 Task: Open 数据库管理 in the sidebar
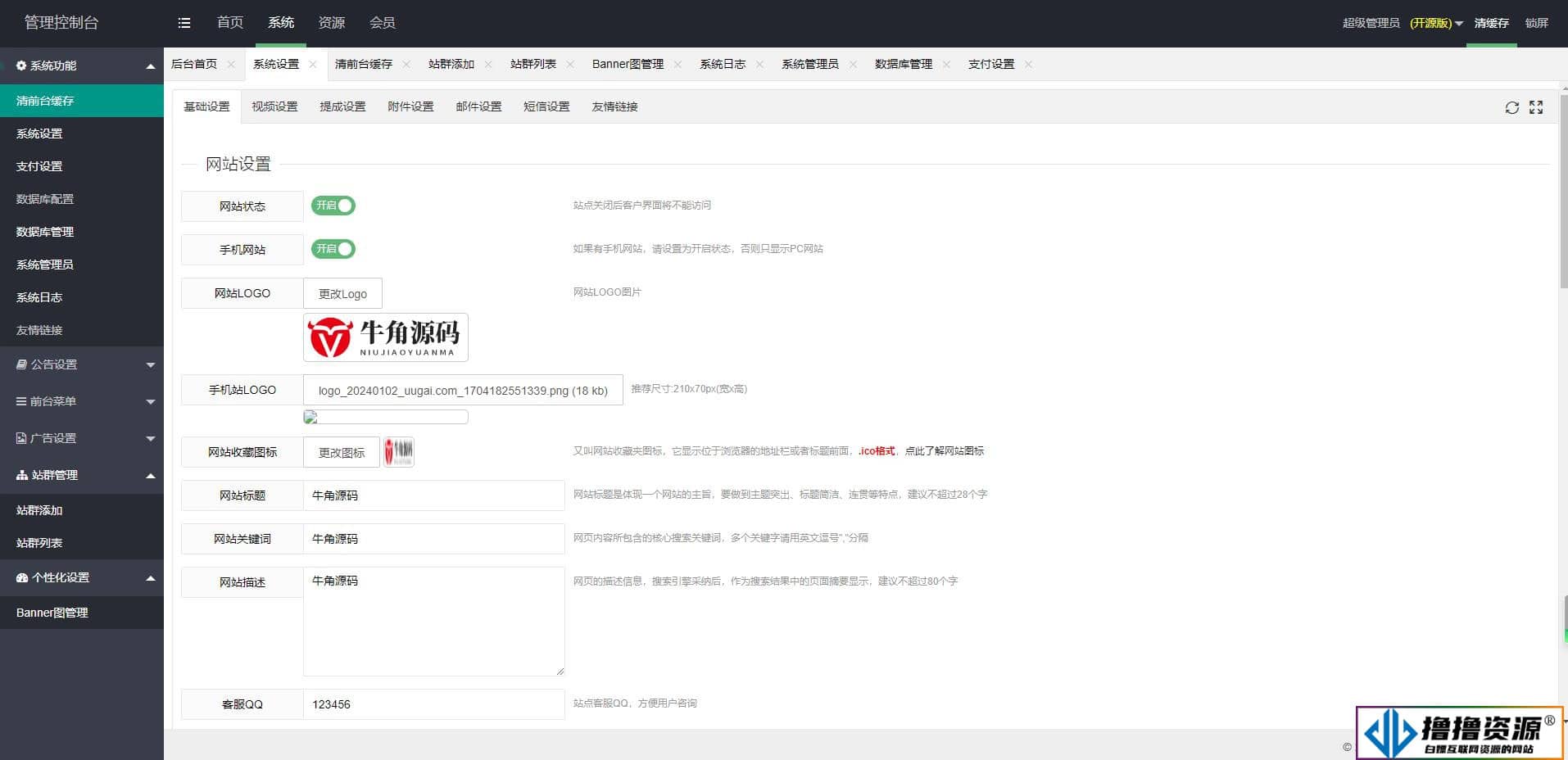point(82,232)
